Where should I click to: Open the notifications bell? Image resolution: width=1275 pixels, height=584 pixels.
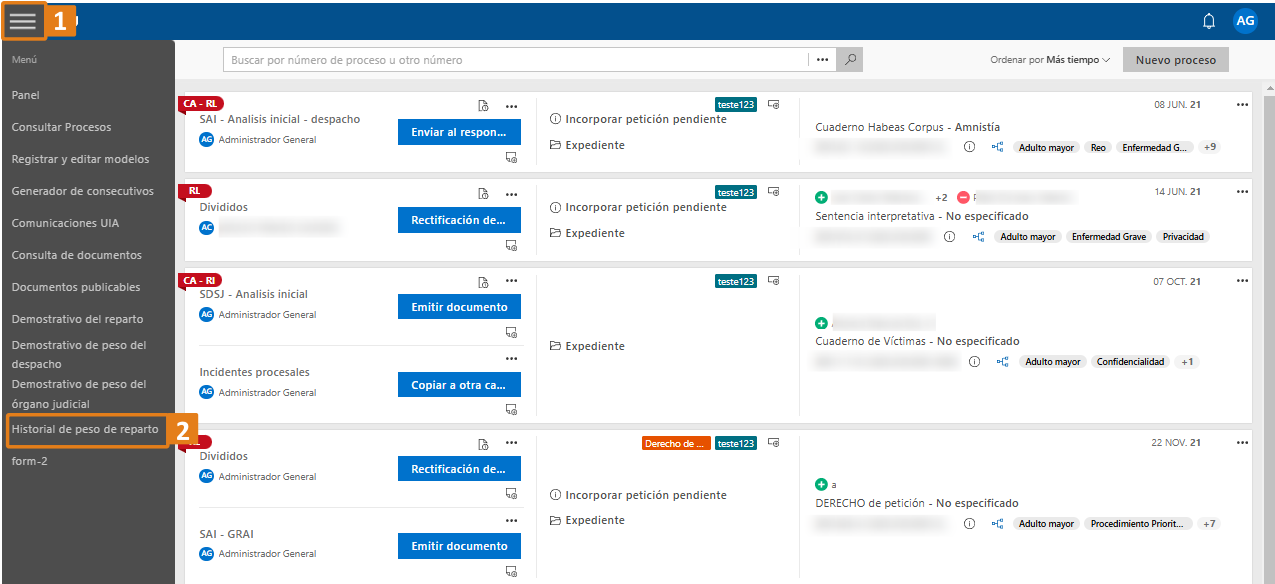tap(1209, 21)
